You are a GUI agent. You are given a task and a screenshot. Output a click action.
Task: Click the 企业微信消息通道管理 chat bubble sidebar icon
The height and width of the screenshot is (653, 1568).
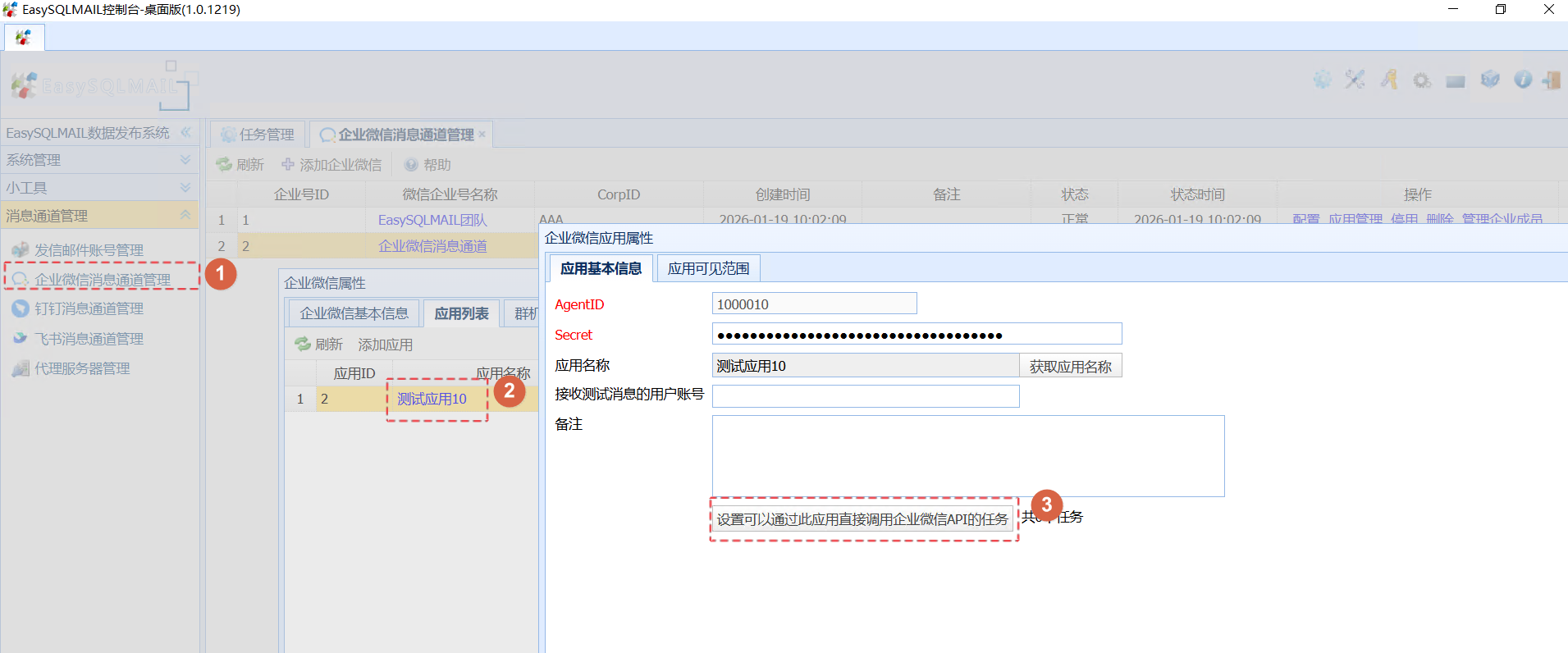click(21, 280)
